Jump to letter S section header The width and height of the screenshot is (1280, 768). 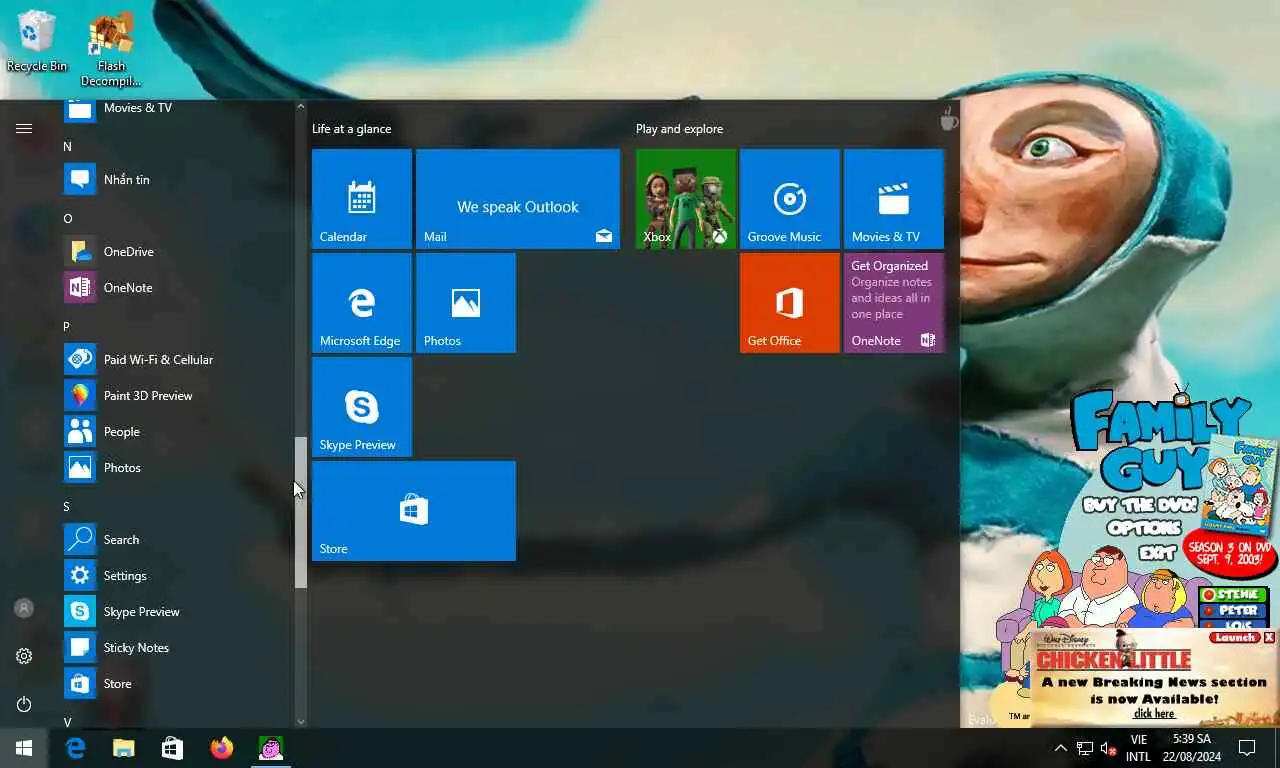pos(67,506)
